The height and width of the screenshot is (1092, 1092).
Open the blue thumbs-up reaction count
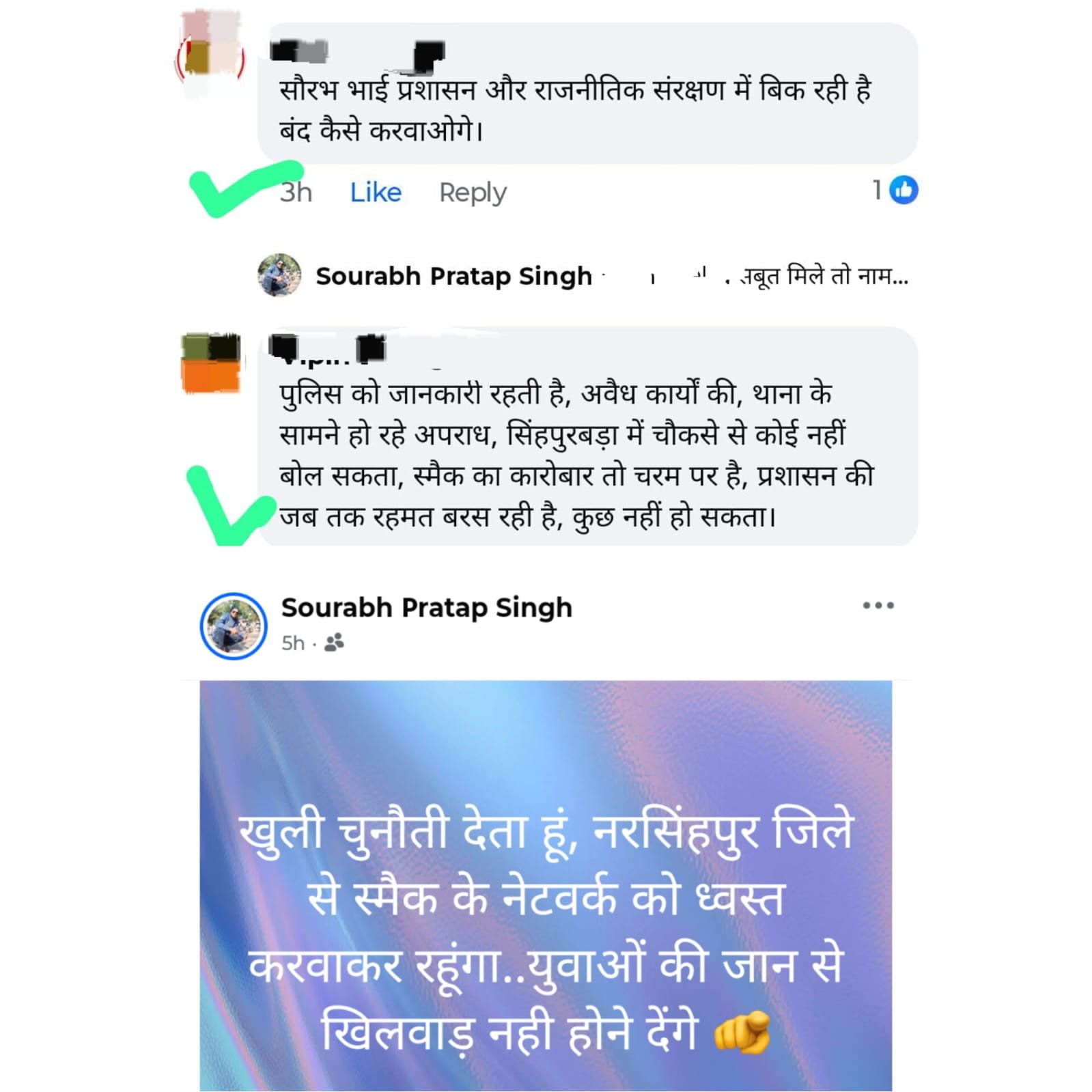coord(895,191)
